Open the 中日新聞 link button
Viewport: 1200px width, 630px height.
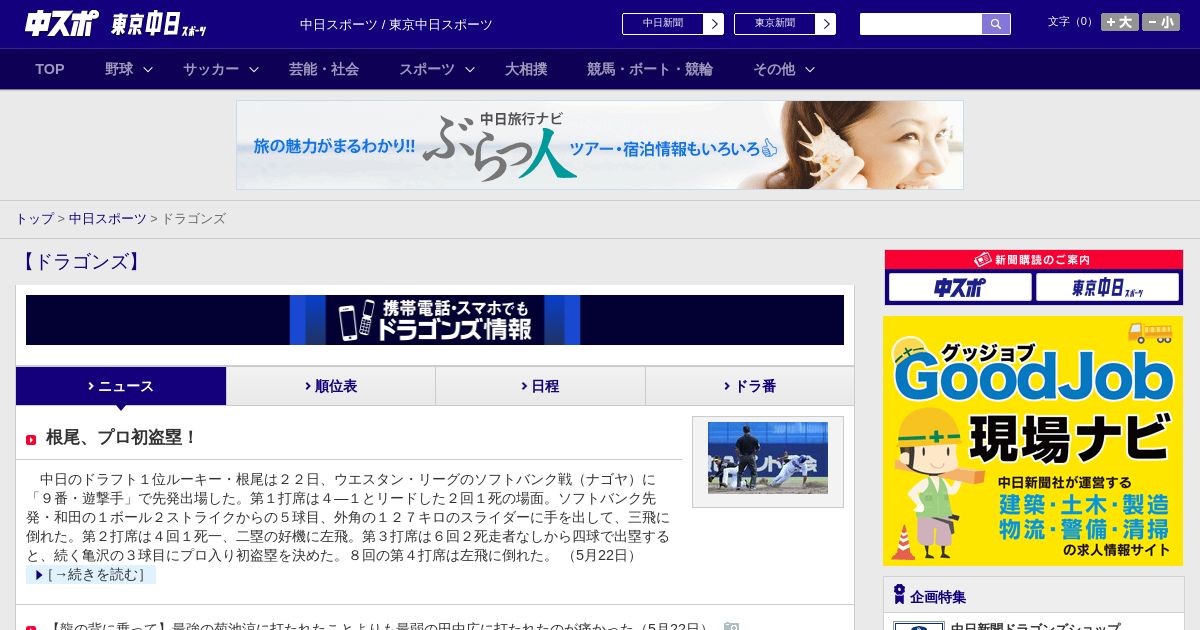click(x=663, y=24)
